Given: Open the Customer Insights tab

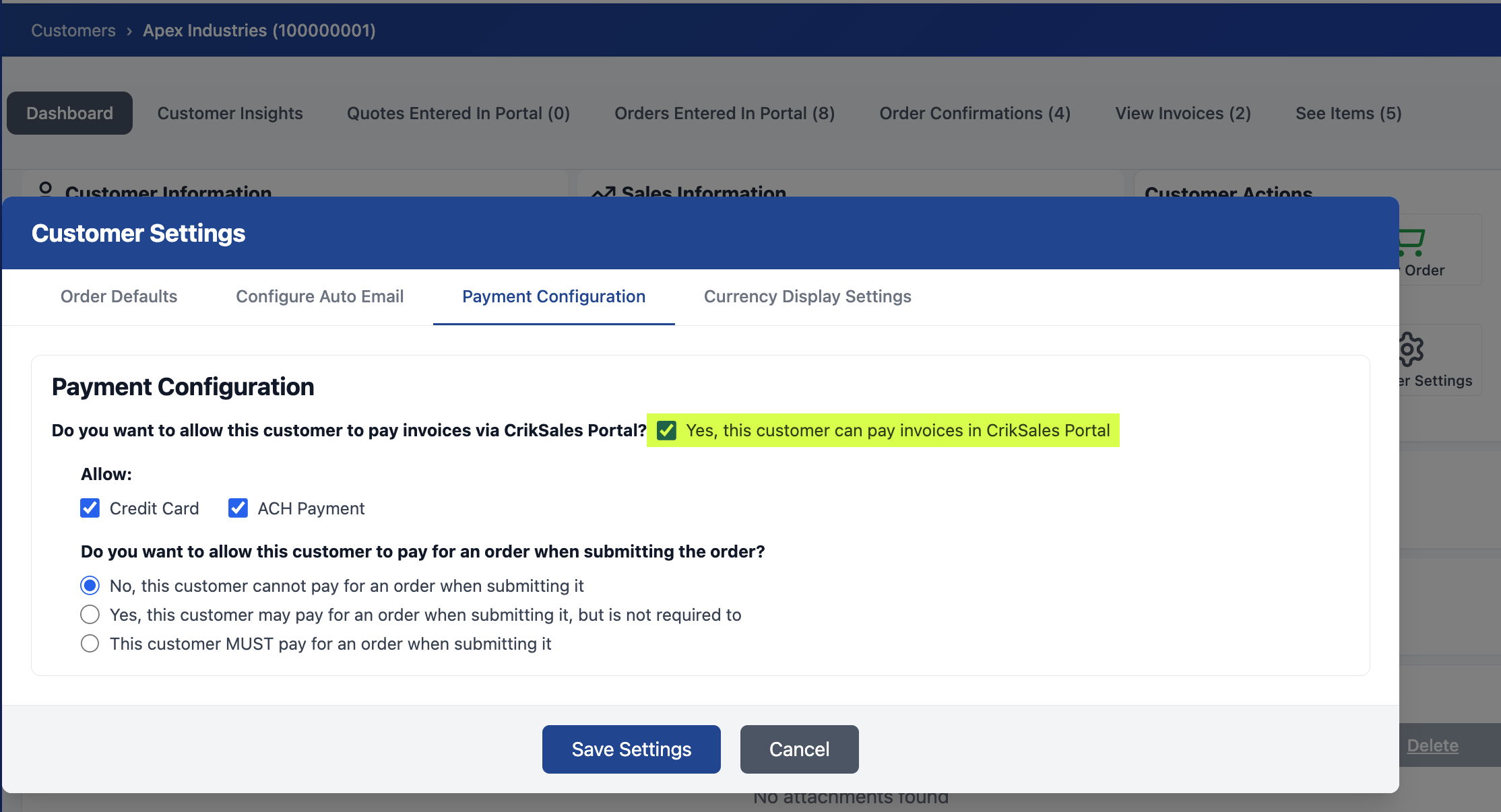Looking at the screenshot, I should [230, 113].
